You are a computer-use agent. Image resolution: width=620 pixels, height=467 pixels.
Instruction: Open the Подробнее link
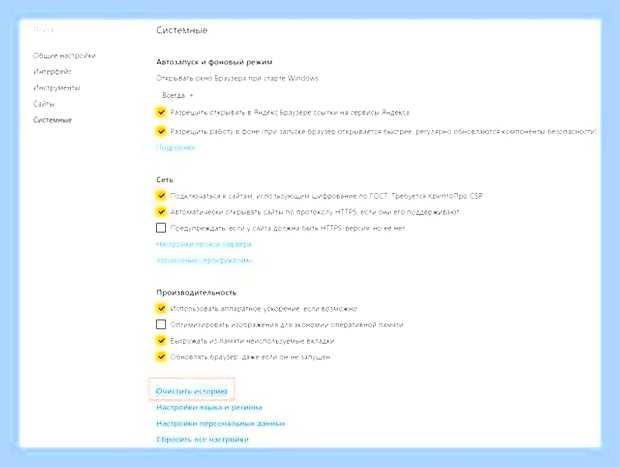click(176, 147)
